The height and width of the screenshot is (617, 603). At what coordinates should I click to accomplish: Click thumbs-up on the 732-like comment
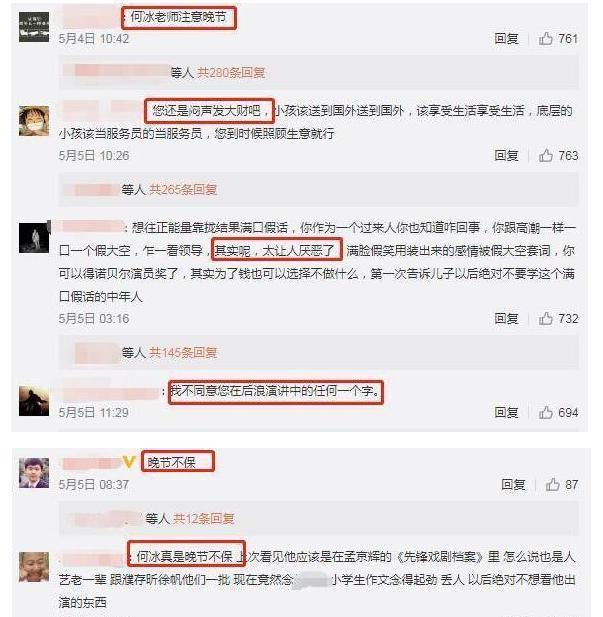point(546,318)
